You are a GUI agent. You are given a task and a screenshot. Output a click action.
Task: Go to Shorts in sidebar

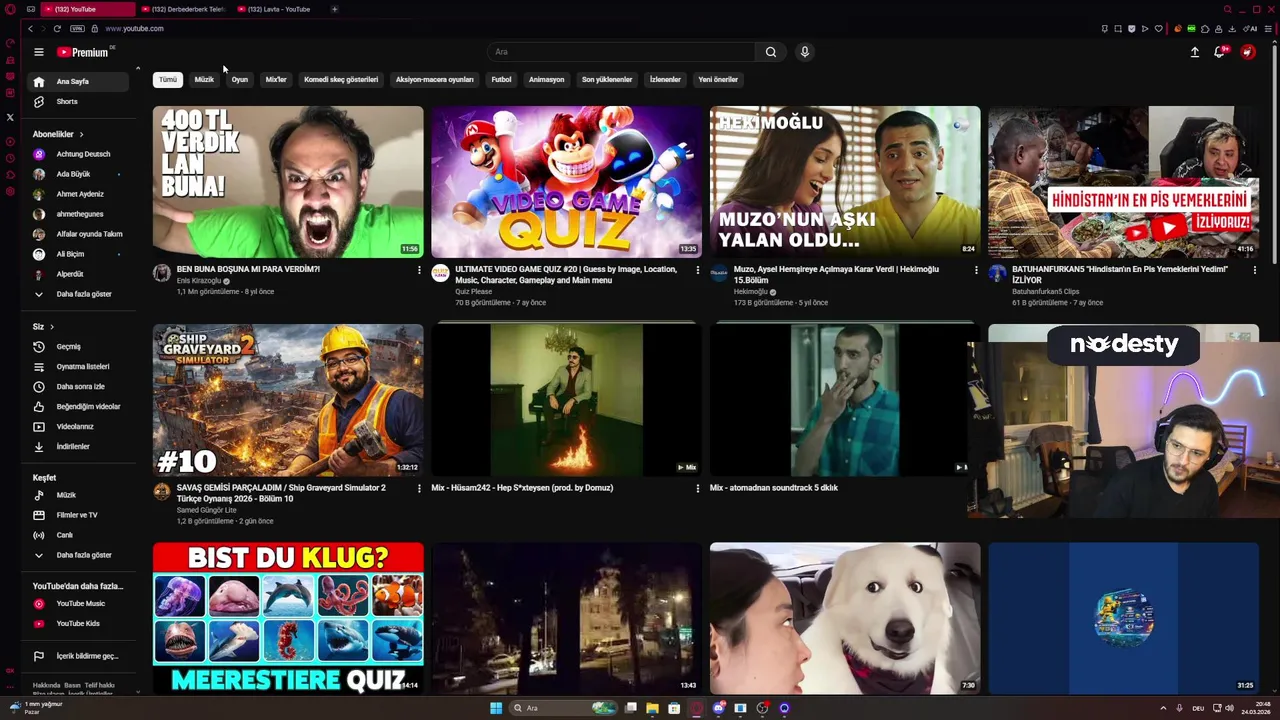(x=80, y=101)
